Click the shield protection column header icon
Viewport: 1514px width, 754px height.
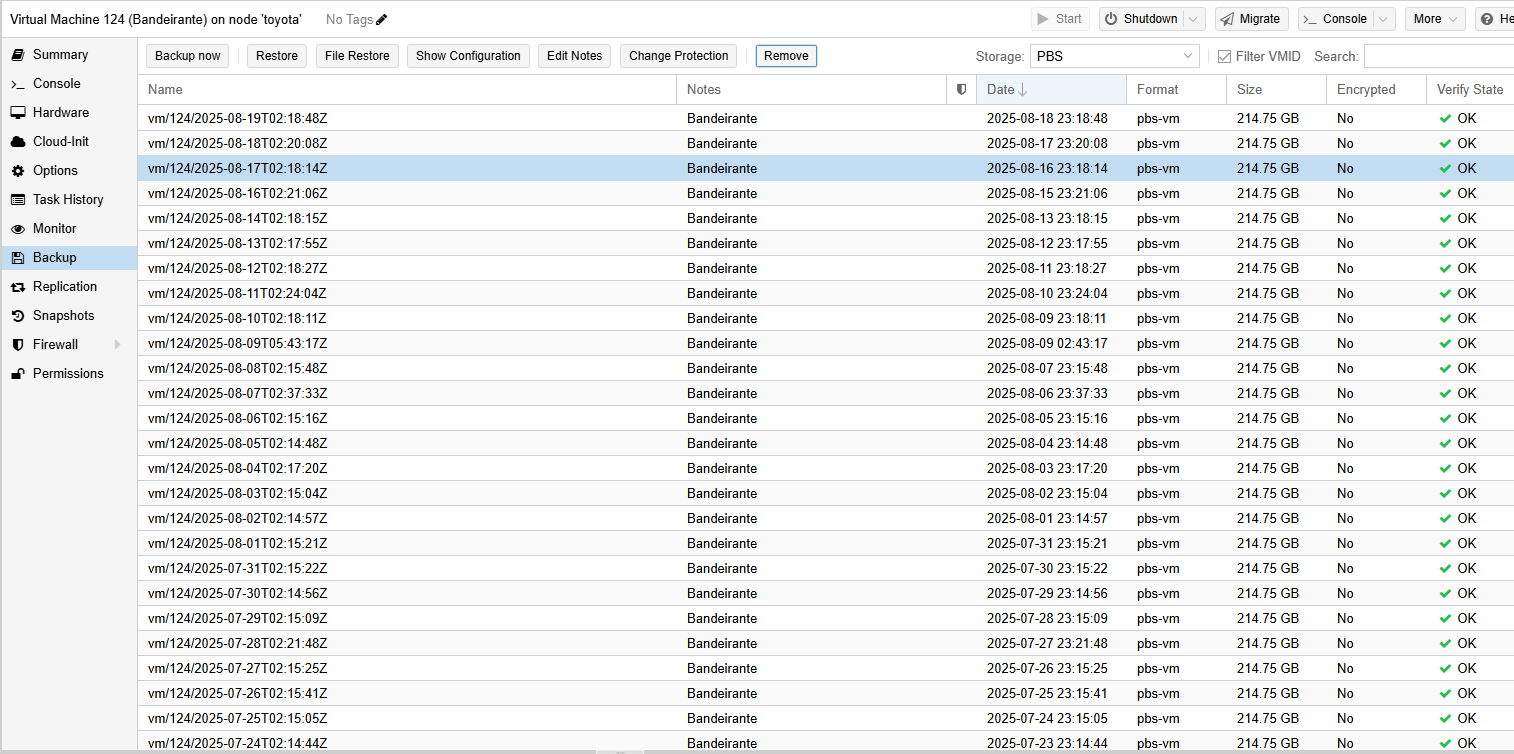click(x=961, y=89)
